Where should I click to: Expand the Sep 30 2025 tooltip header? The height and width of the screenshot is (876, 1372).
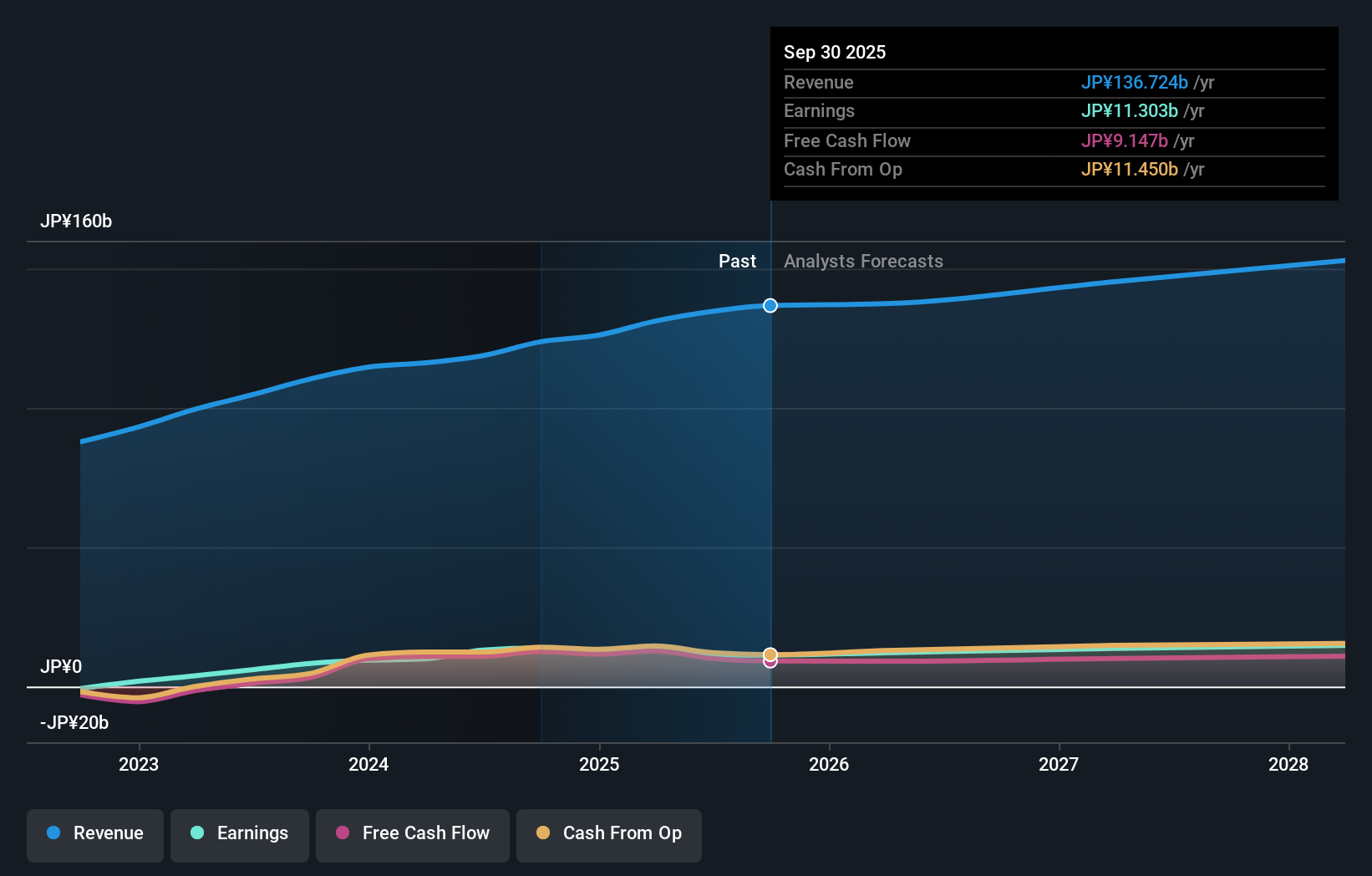834,52
